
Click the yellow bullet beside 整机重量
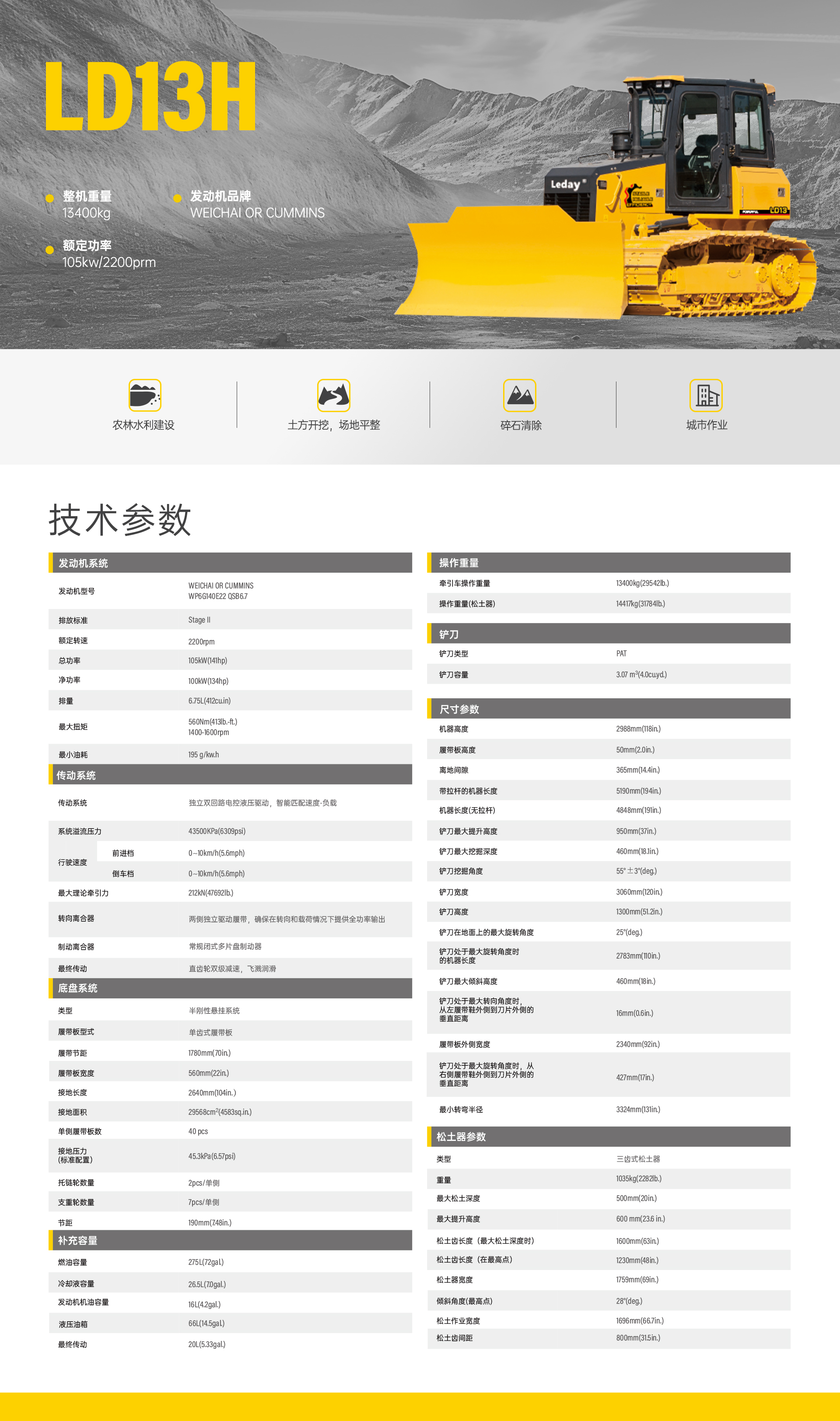(50, 198)
